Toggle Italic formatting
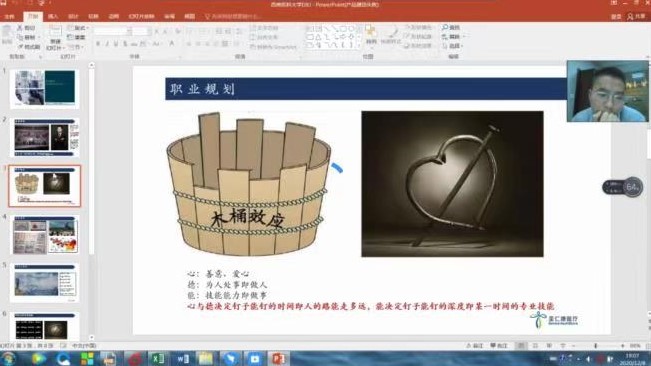Image resolution: width=651 pixels, height=366 pixels. 107,44
